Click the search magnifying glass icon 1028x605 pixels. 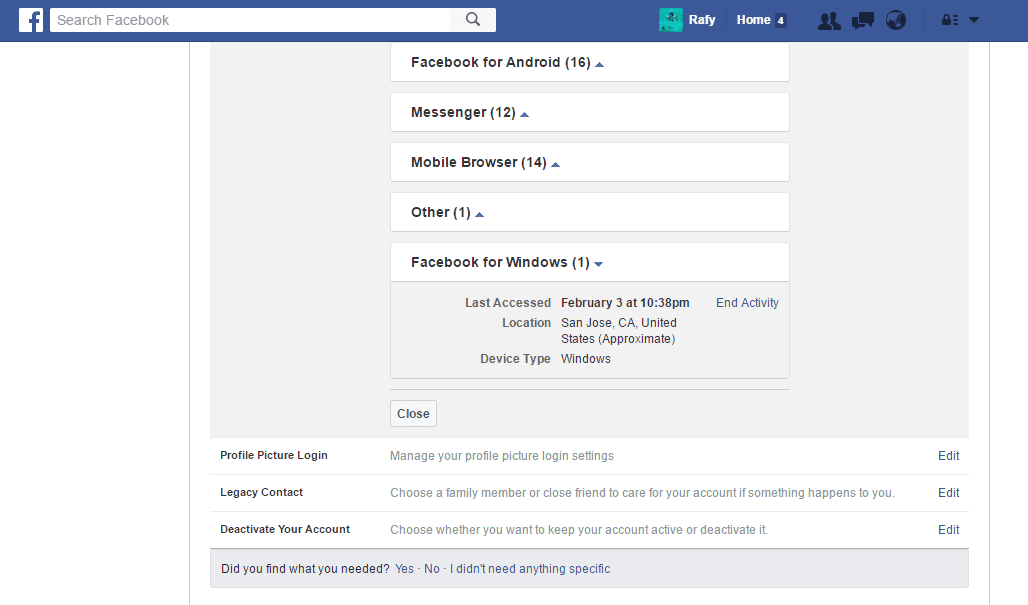coord(473,19)
